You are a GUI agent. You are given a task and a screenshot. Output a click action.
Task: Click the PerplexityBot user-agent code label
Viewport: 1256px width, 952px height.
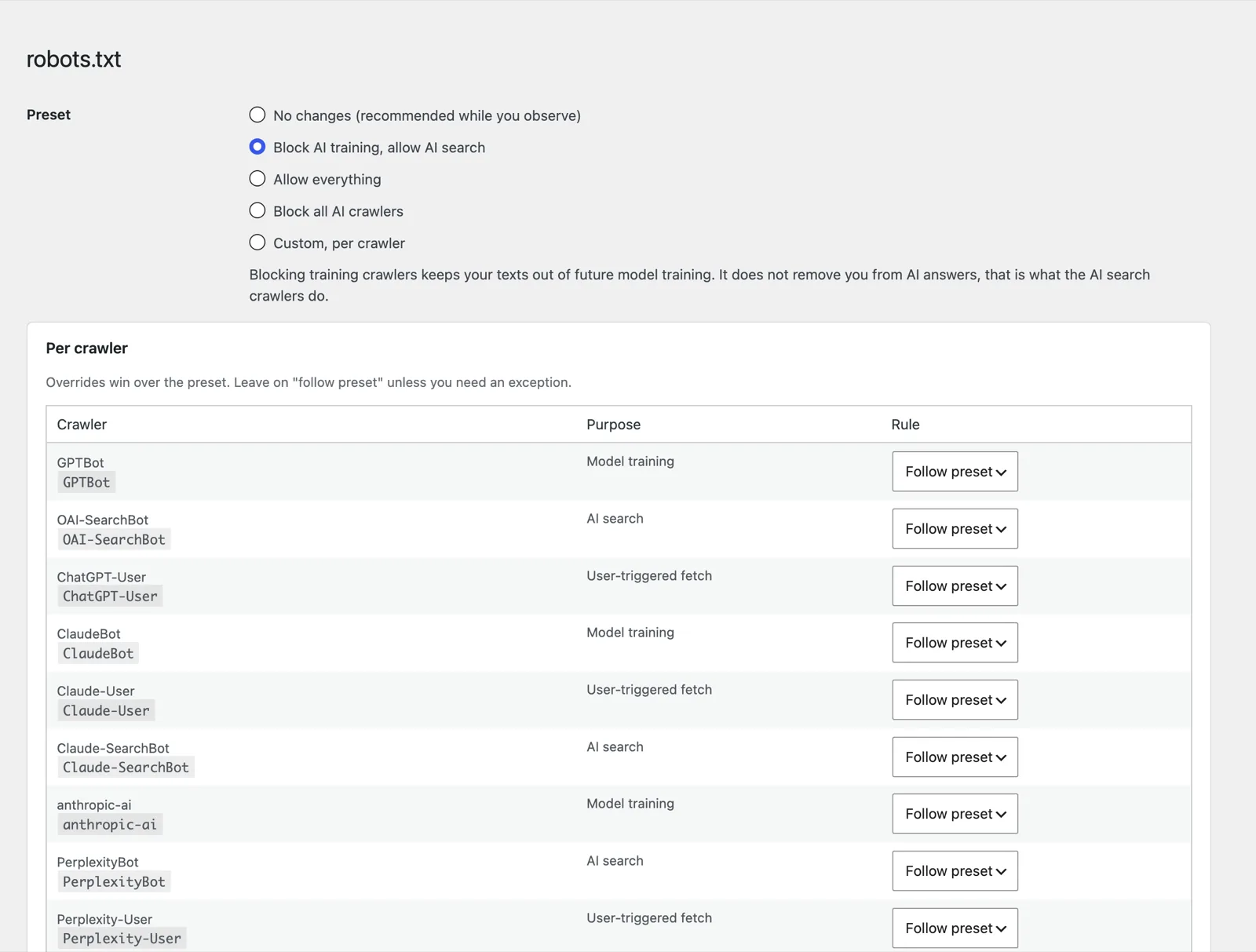click(114, 882)
